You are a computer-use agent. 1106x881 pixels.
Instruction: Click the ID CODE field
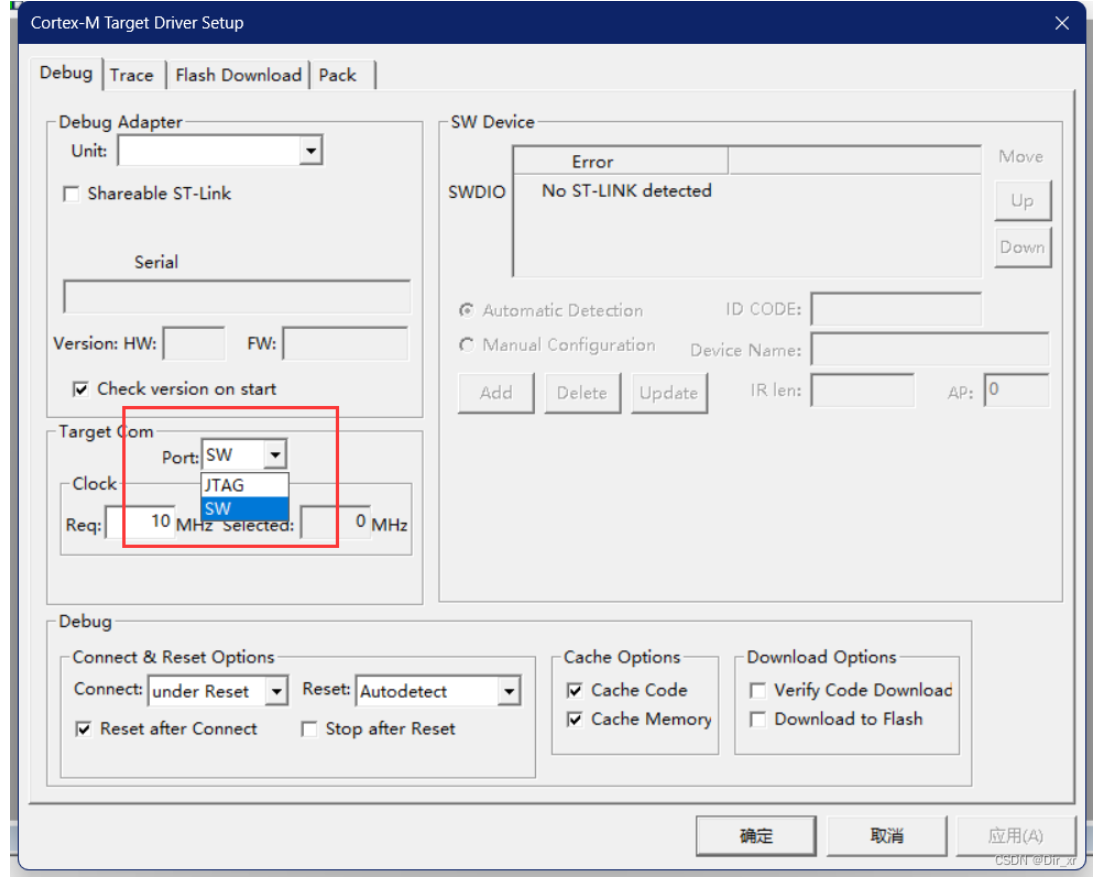[x=896, y=309]
